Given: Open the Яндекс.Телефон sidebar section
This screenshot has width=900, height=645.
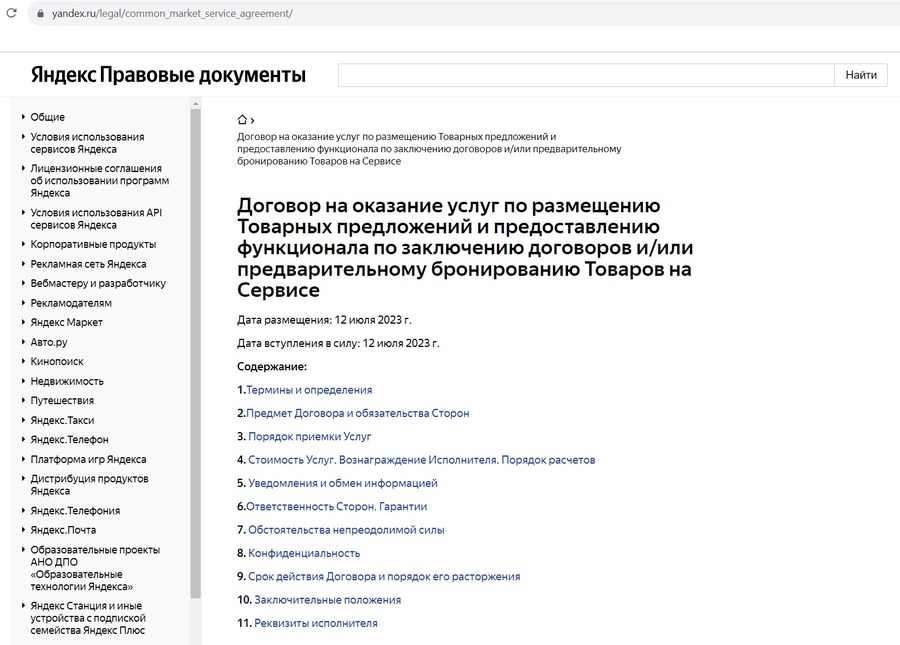Looking at the screenshot, I should [x=69, y=440].
